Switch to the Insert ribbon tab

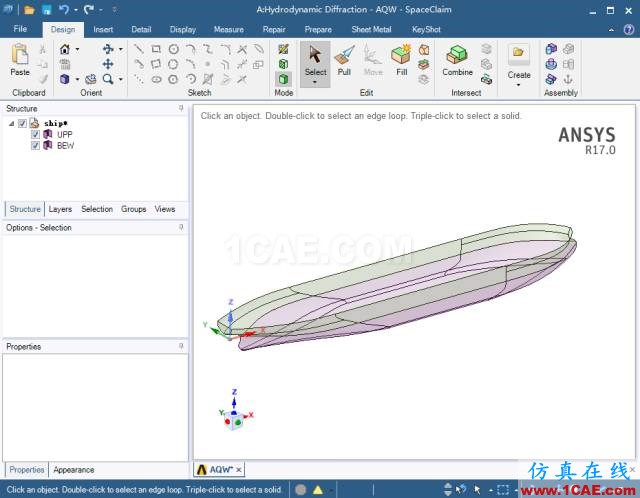(103, 29)
